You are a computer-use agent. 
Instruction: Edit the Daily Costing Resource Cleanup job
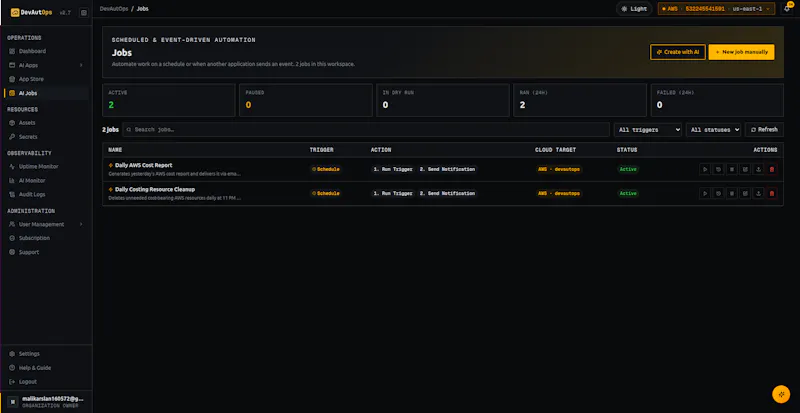pyautogui.click(x=745, y=193)
